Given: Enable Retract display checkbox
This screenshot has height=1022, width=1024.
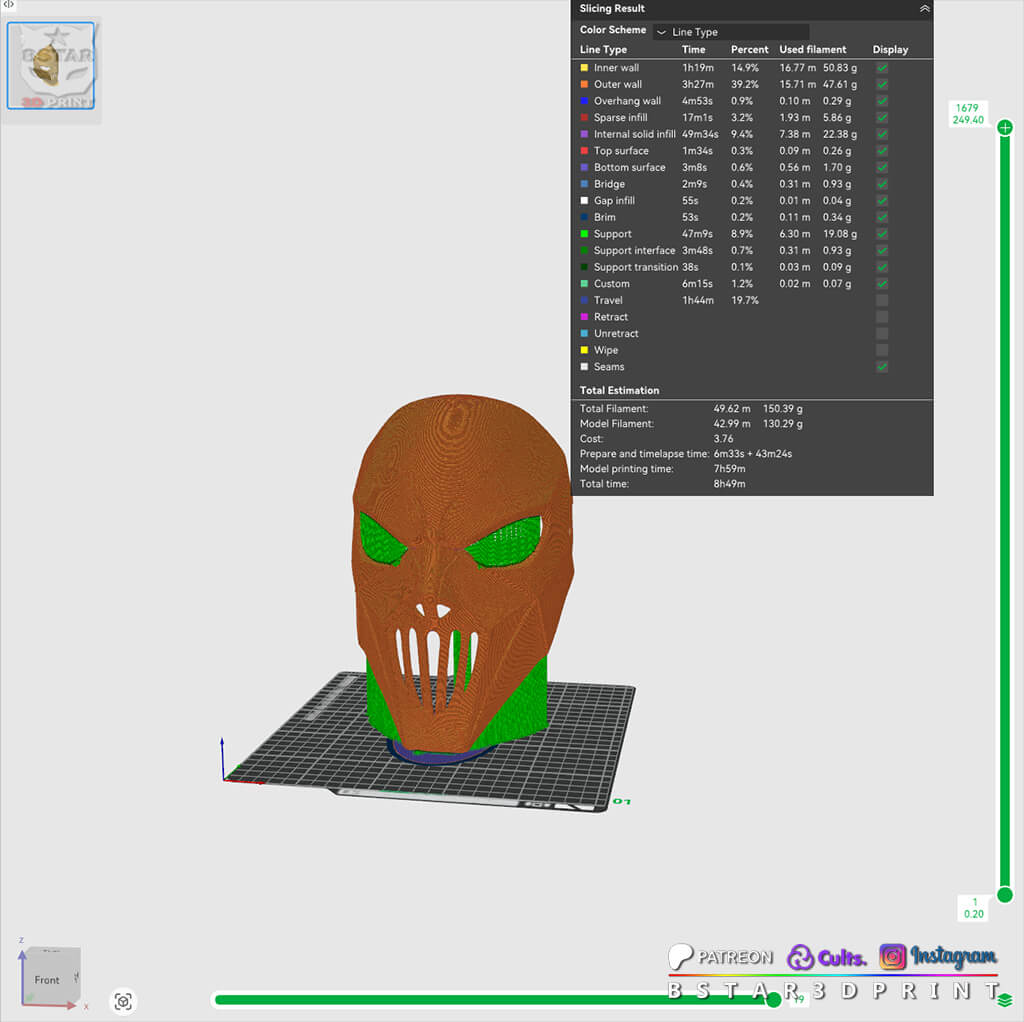Looking at the screenshot, I should [882, 317].
